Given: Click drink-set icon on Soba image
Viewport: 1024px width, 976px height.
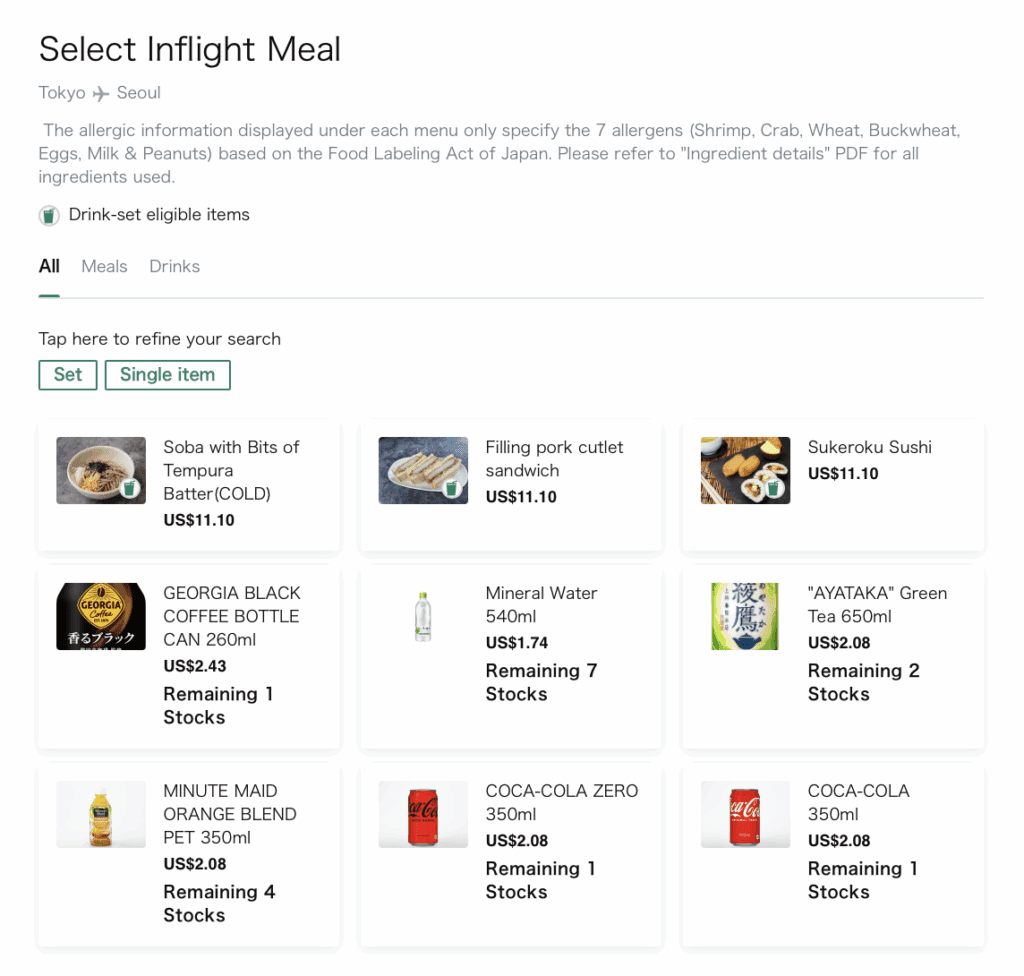Looking at the screenshot, I should tap(129, 489).
